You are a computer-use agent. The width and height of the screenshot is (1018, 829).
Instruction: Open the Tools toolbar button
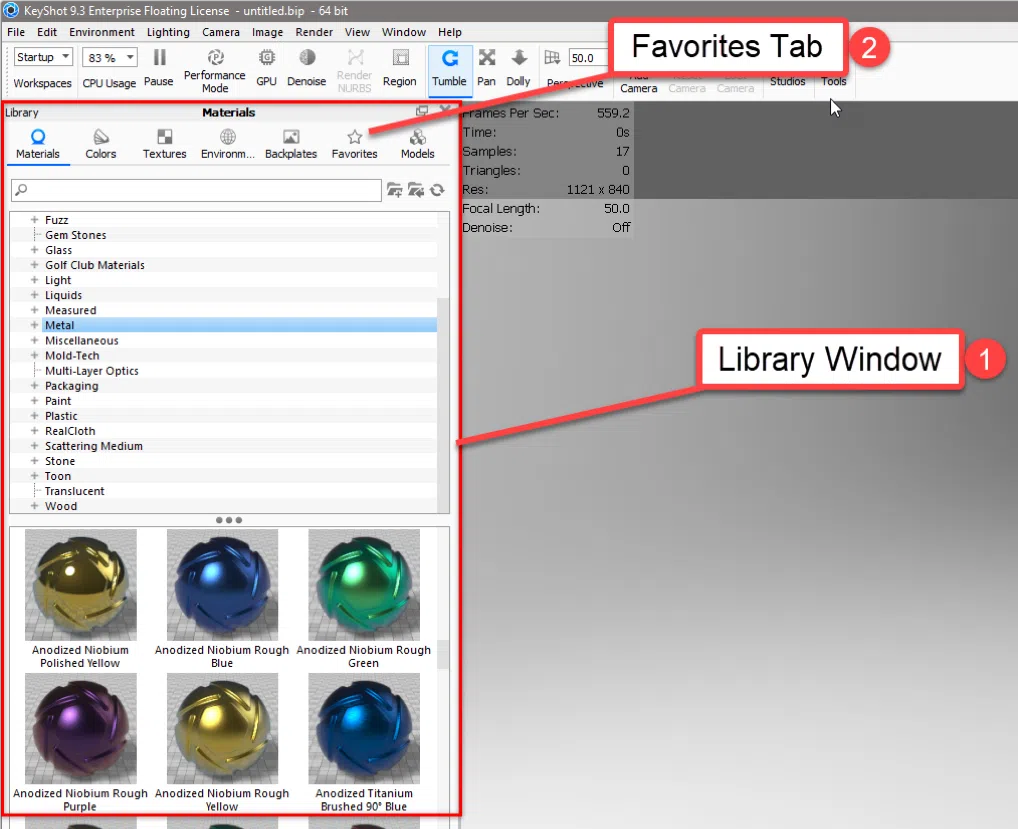834,81
